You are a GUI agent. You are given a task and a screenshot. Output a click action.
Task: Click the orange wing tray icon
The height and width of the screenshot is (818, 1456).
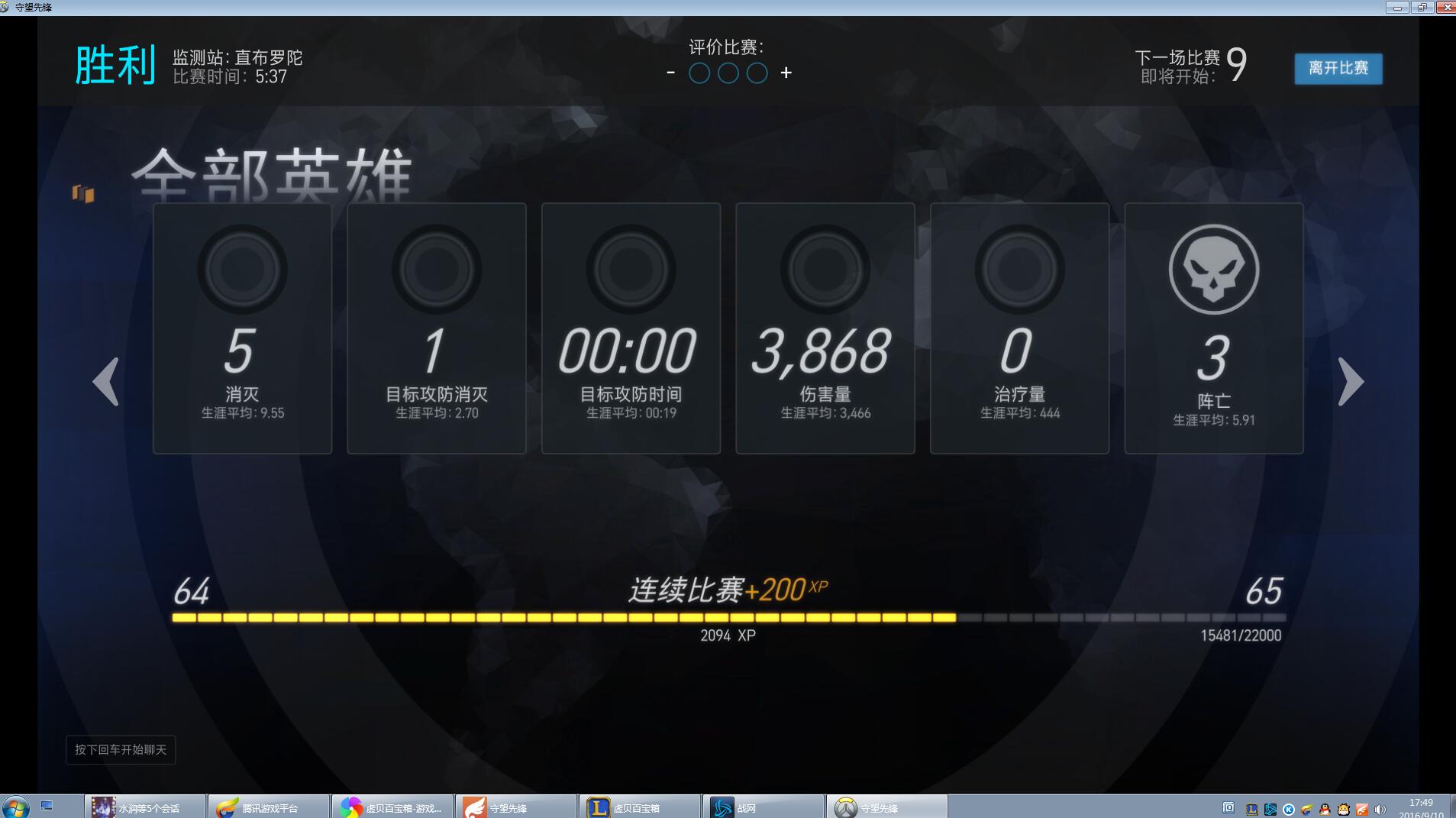pyautogui.click(x=1362, y=810)
